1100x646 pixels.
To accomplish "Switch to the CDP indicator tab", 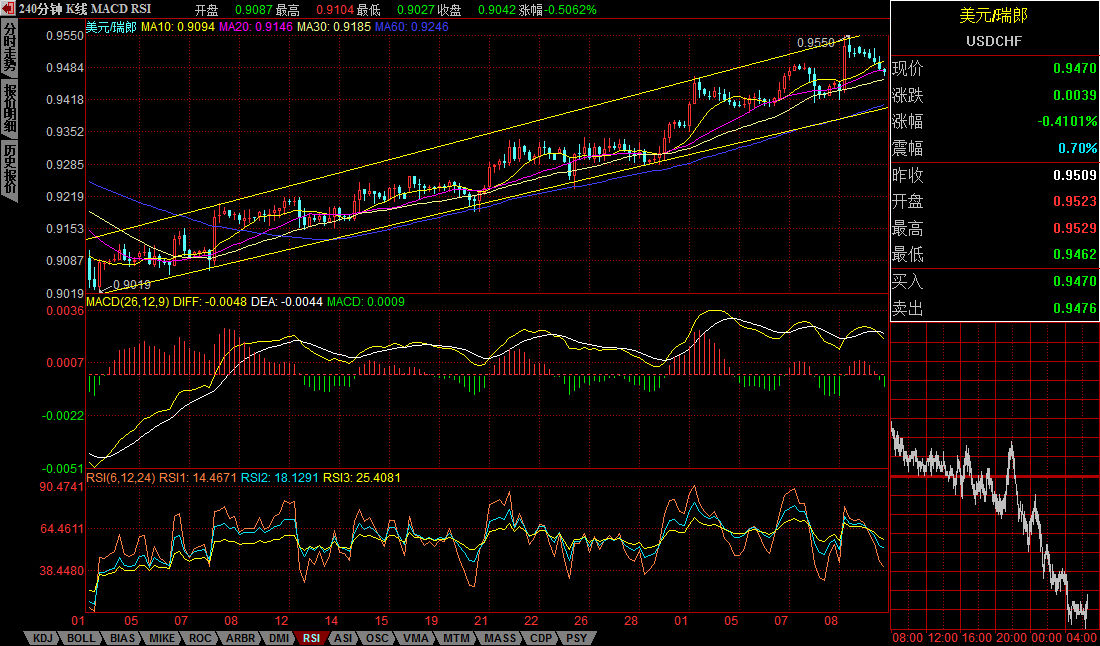I will 540,638.
